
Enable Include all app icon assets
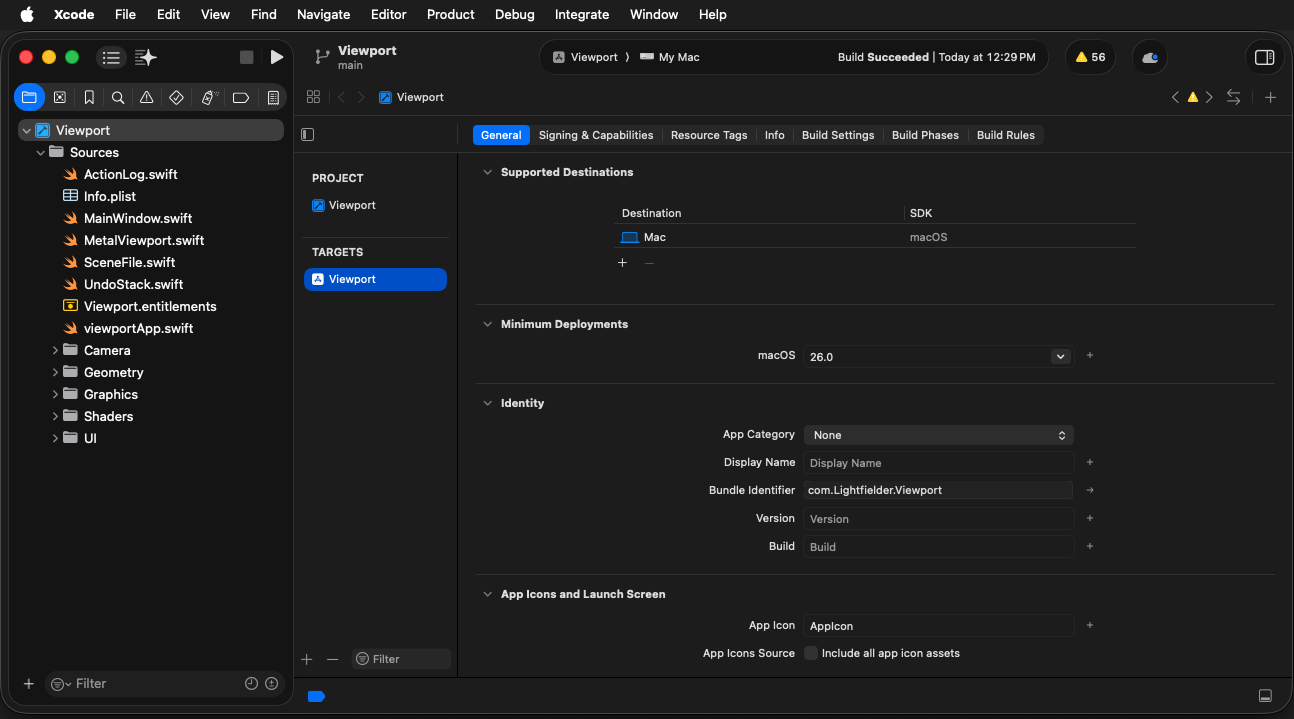pyautogui.click(x=811, y=653)
